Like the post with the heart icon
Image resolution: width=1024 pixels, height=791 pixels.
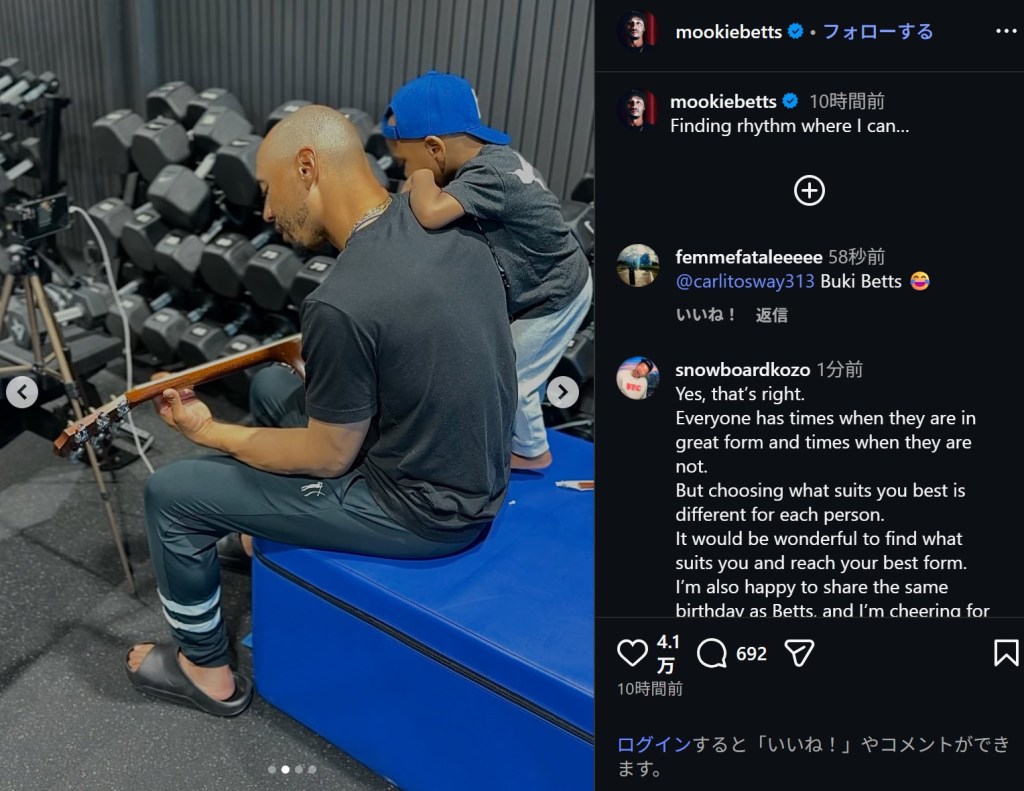coord(632,653)
